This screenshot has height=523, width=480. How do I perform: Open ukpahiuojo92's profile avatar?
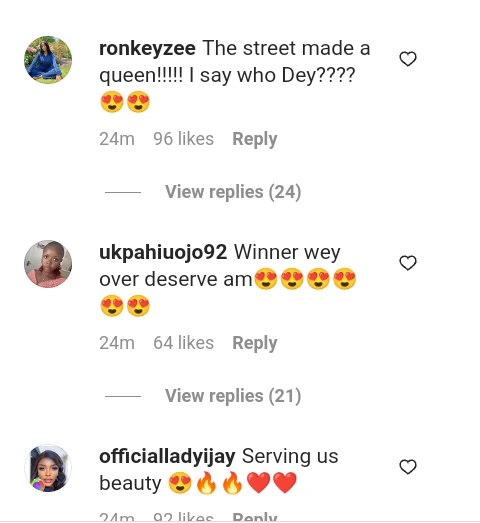tap(48, 264)
